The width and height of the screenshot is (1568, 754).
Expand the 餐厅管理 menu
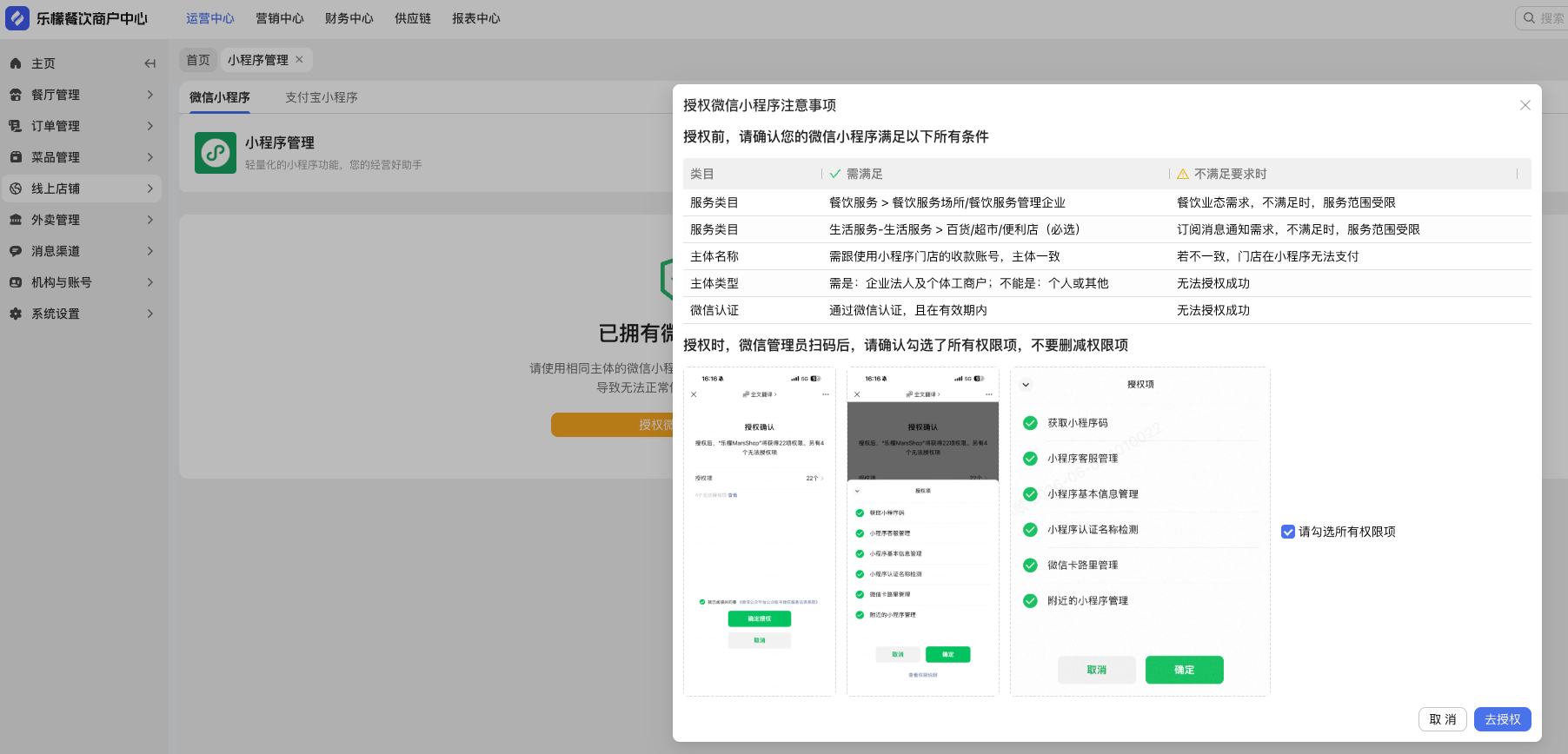pos(150,95)
